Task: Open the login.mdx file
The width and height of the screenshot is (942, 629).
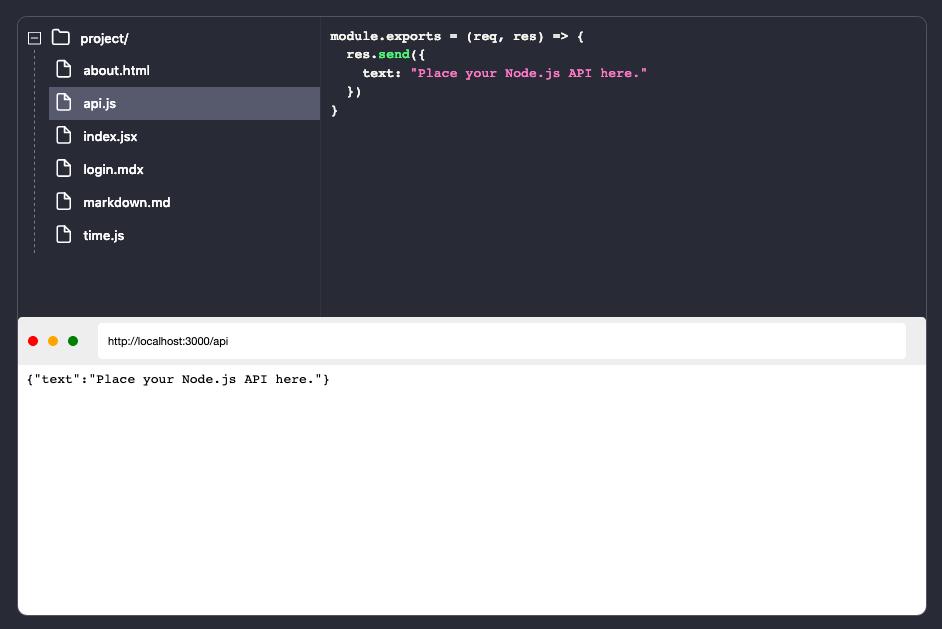Action: 114,169
